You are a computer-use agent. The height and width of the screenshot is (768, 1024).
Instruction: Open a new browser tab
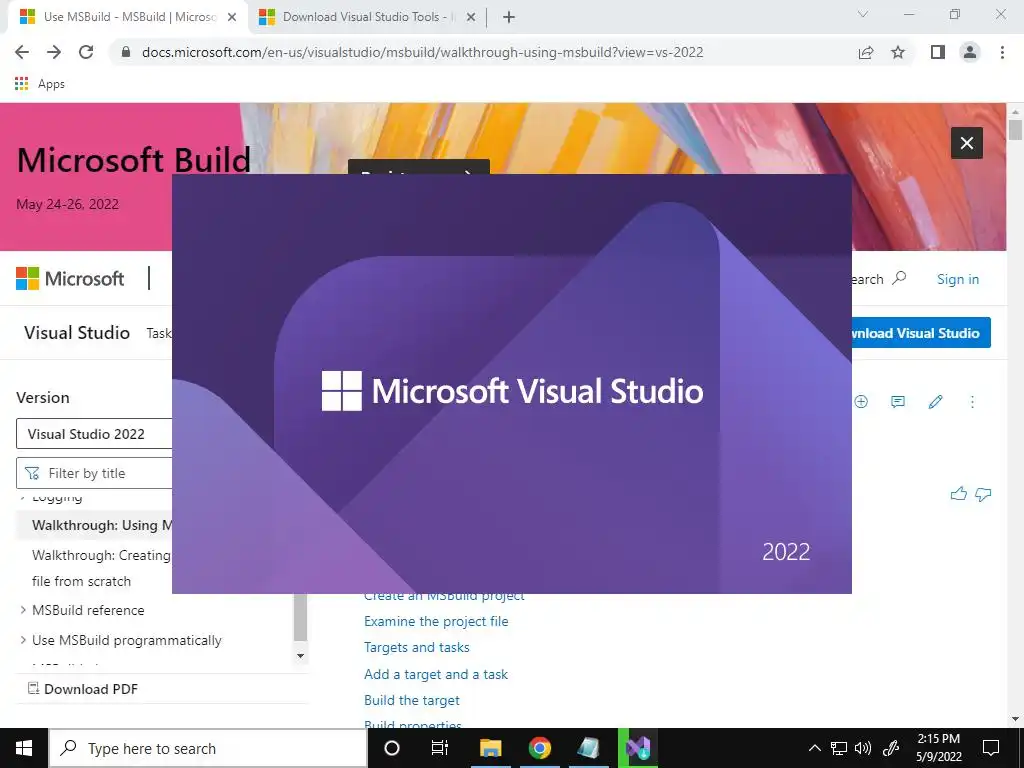509,18
